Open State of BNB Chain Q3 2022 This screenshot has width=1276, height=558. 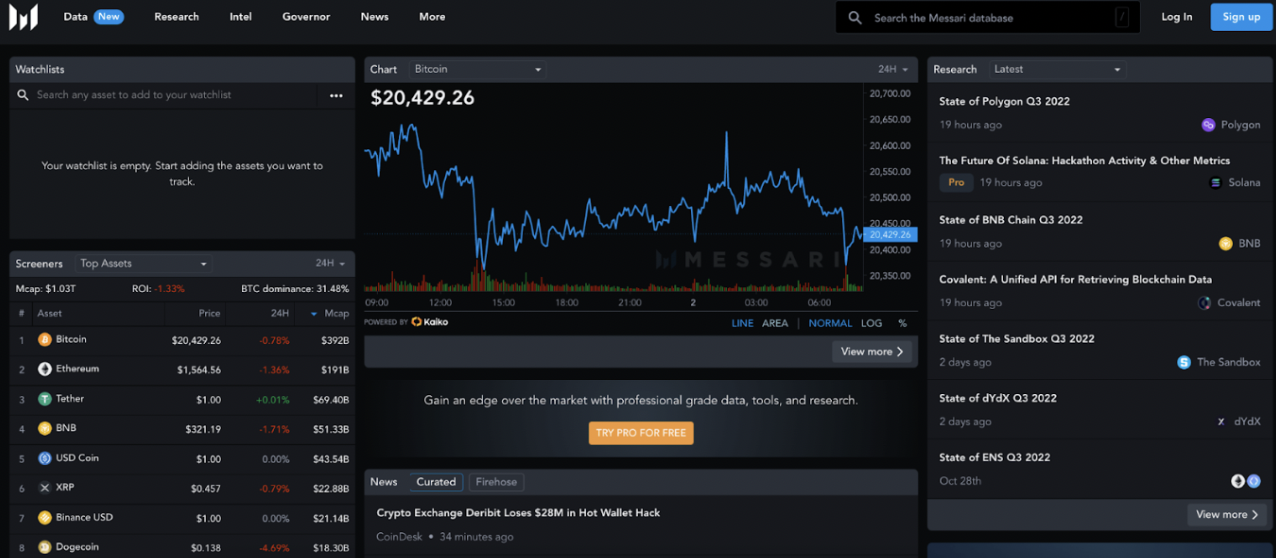pyautogui.click(x=1011, y=220)
